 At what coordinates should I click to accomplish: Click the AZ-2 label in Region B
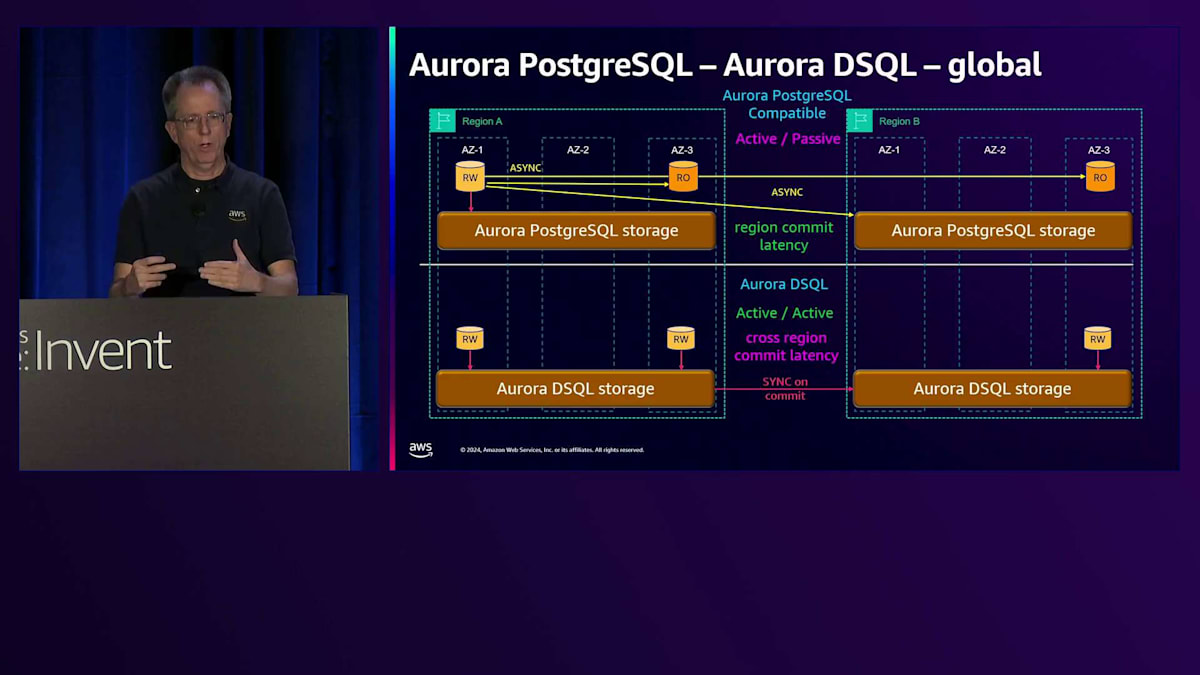point(995,150)
